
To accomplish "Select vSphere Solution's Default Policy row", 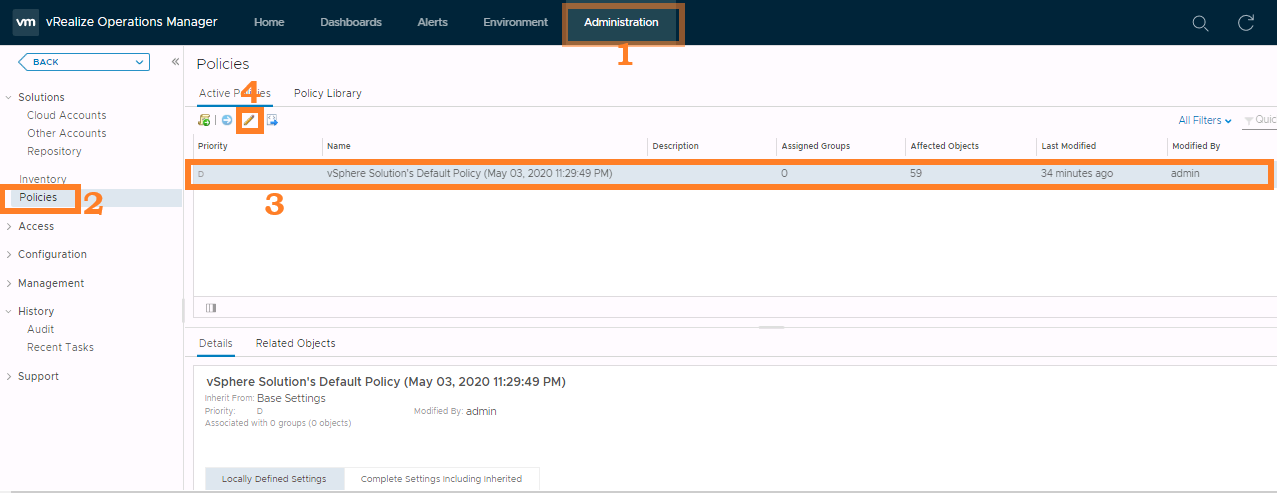I will [733, 174].
